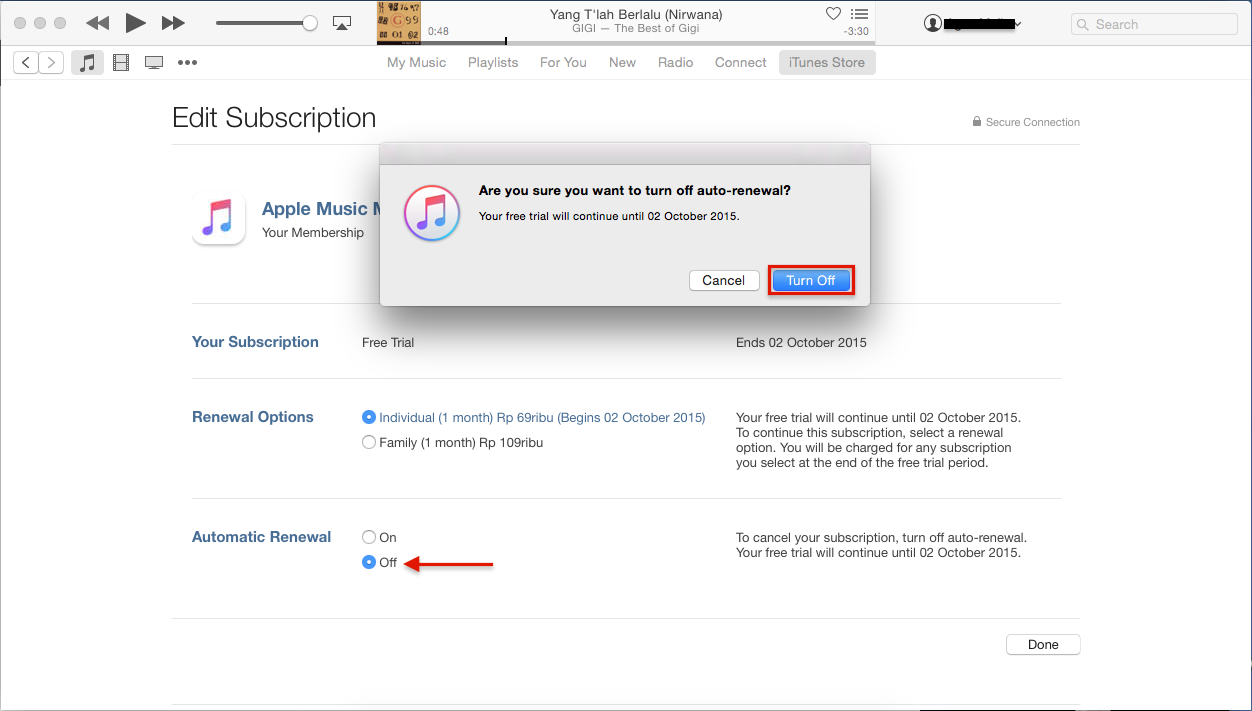Click the playback progress bar

click(648, 42)
